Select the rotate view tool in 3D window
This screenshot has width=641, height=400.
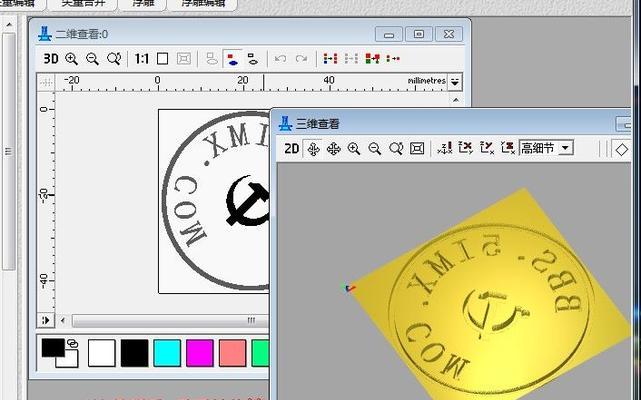click(313, 148)
